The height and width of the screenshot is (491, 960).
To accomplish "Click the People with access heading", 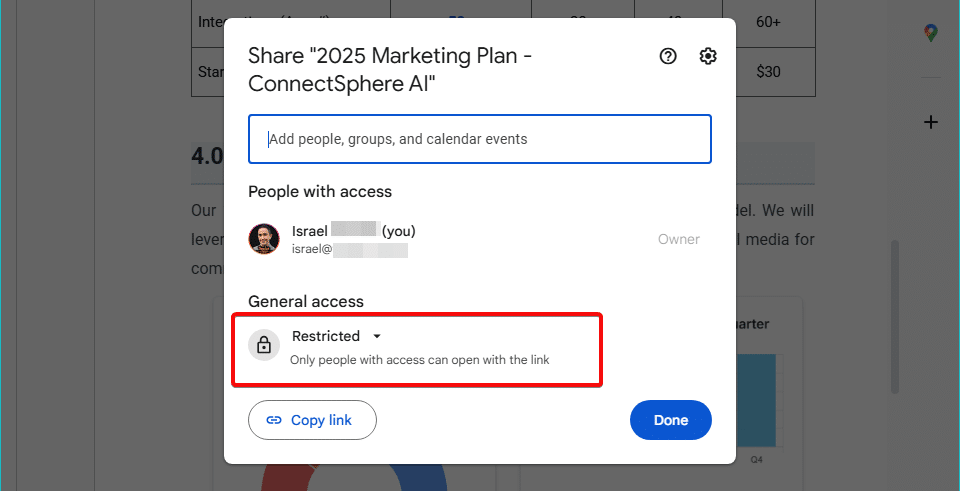I will pos(320,192).
